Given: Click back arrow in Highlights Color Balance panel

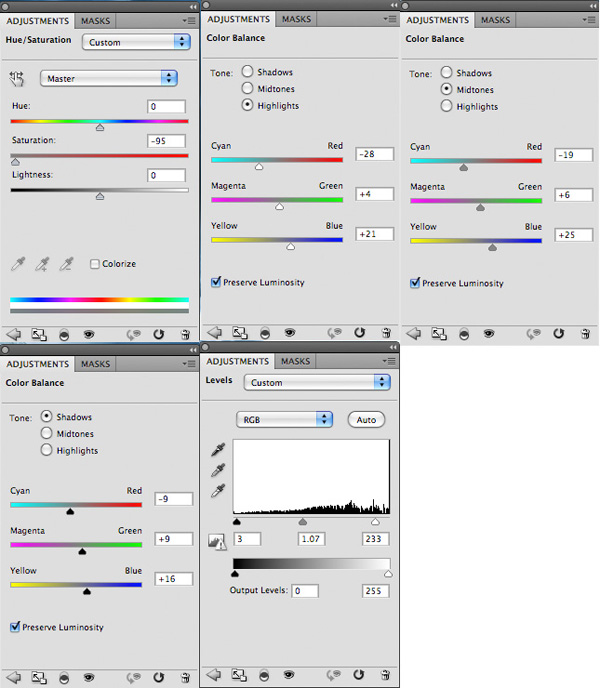Looking at the screenshot, I should tap(215, 333).
